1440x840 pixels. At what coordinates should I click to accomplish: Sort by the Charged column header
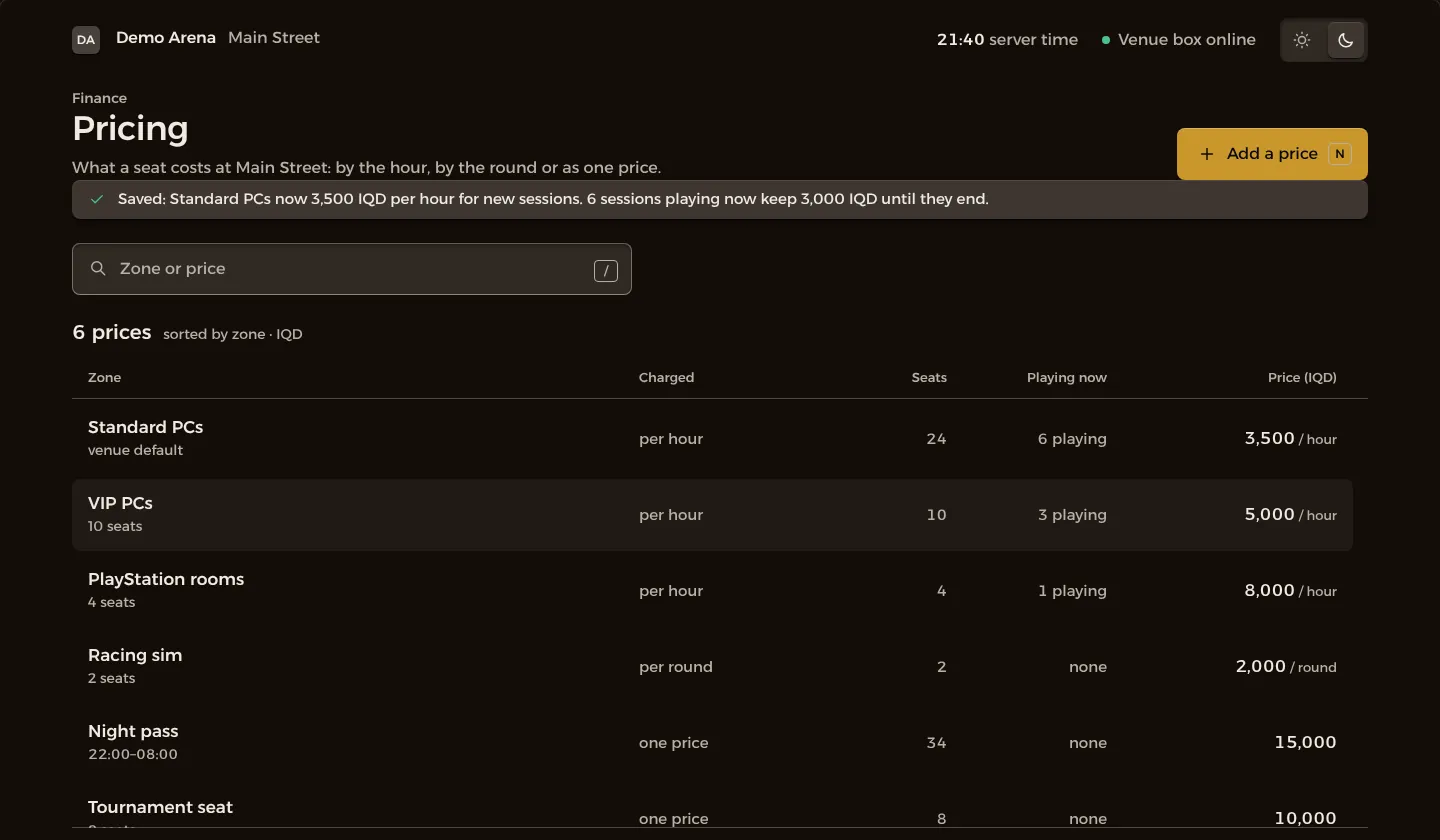tap(666, 377)
